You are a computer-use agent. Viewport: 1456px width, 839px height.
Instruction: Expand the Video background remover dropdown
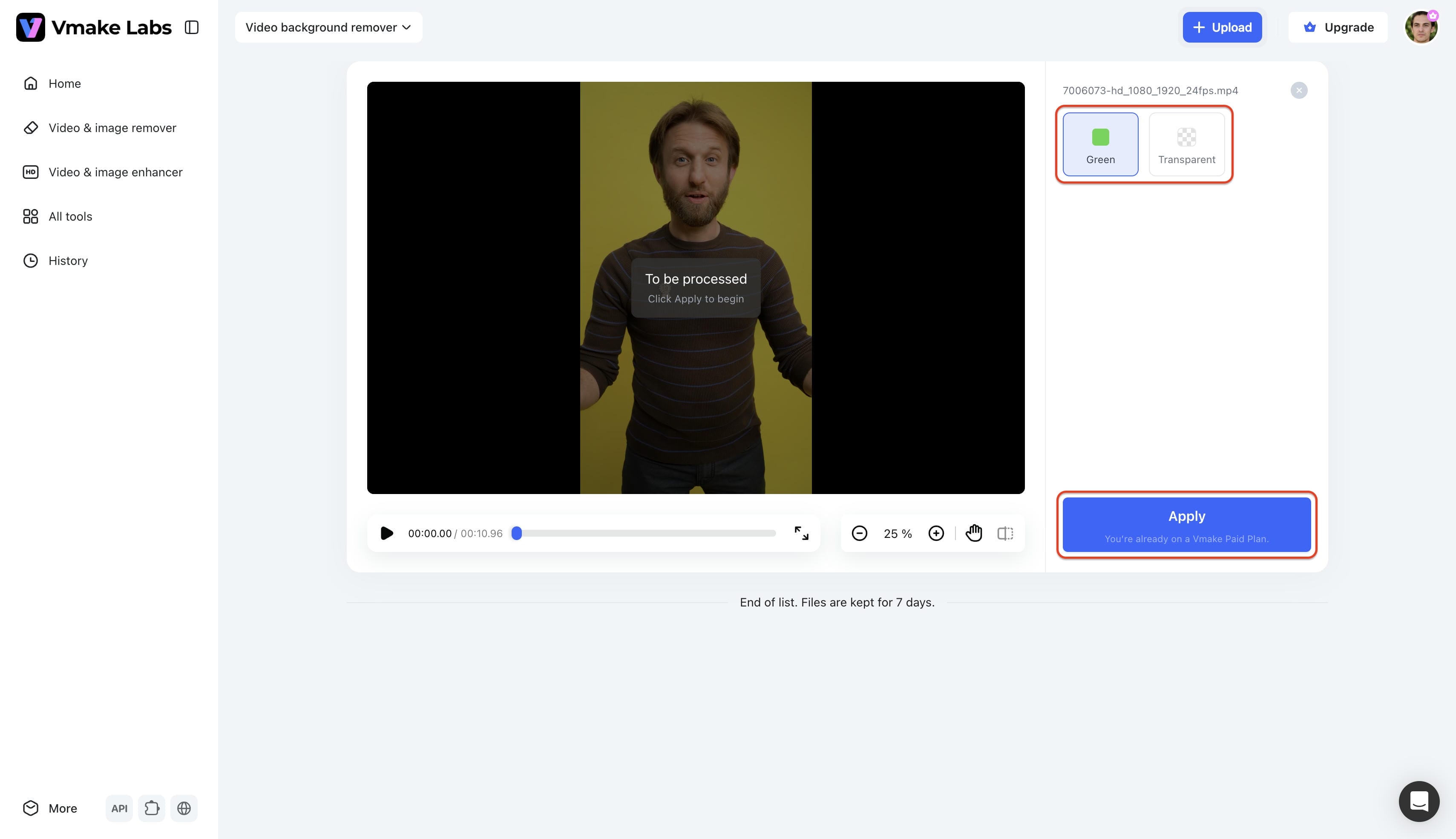(x=328, y=27)
